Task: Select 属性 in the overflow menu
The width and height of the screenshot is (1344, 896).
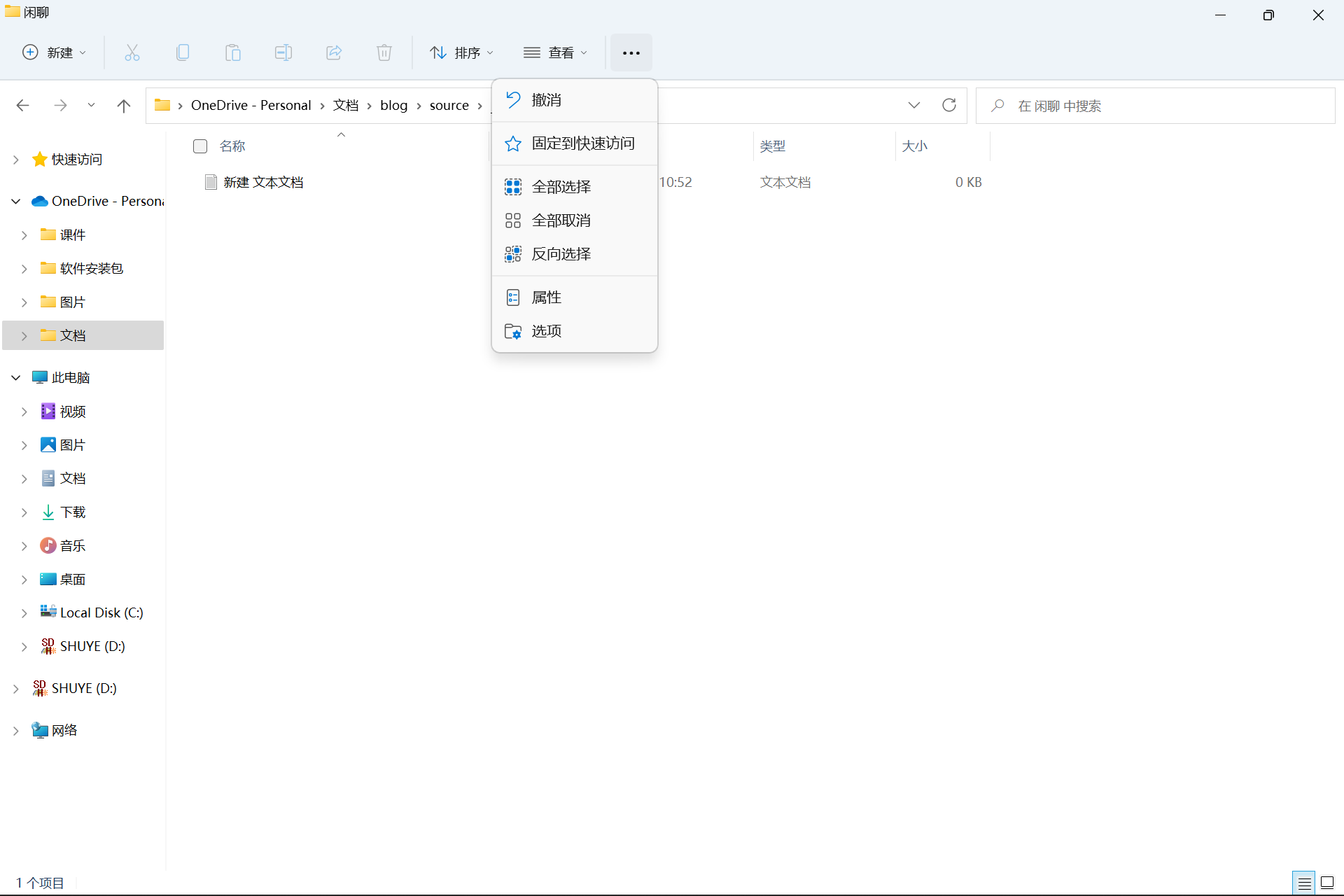Action: (x=546, y=297)
